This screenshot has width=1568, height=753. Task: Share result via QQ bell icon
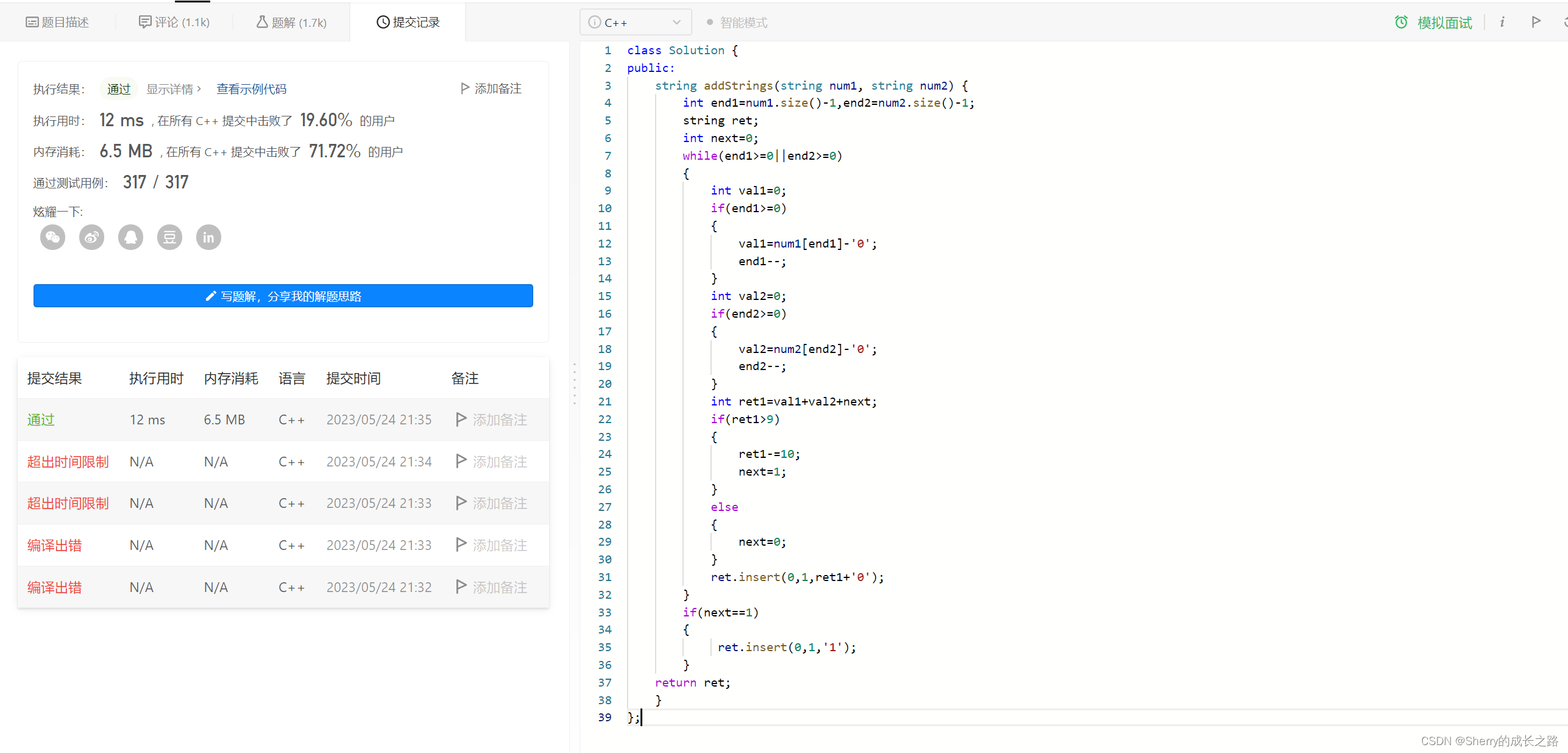130,237
